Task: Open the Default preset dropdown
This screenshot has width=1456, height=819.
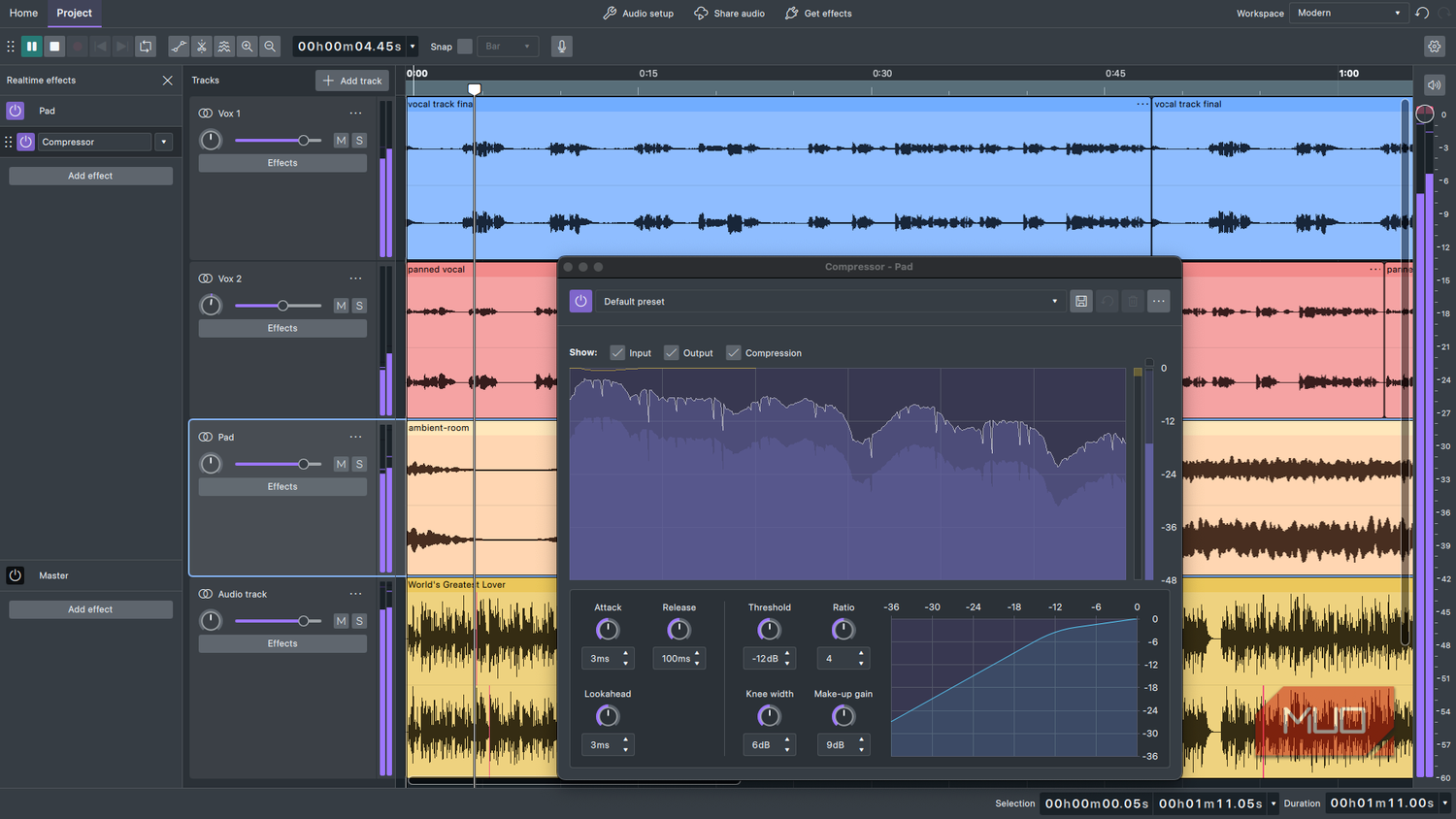Action: click(x=830, y=301)
